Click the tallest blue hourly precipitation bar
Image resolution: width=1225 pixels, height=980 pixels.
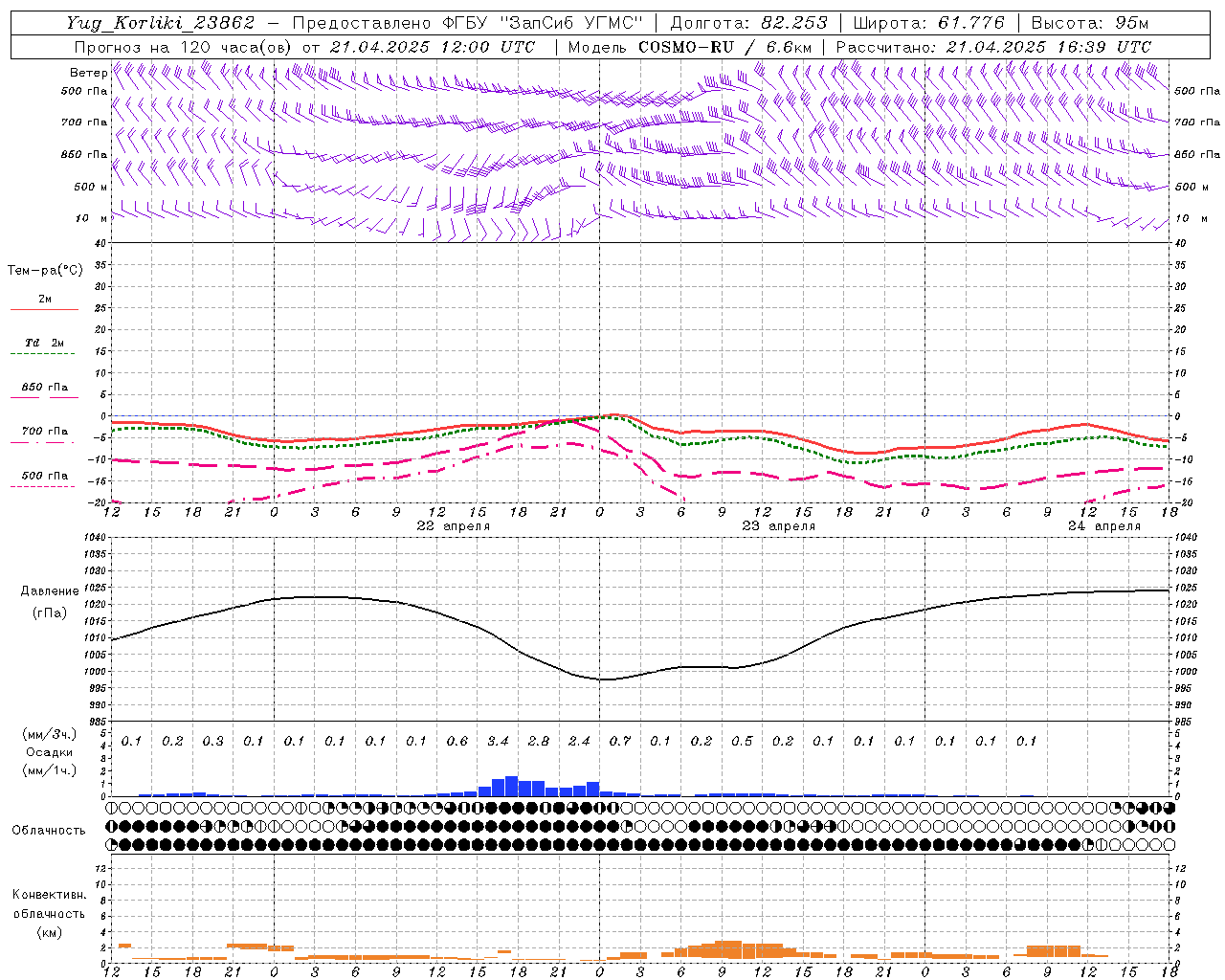[511, 786]
